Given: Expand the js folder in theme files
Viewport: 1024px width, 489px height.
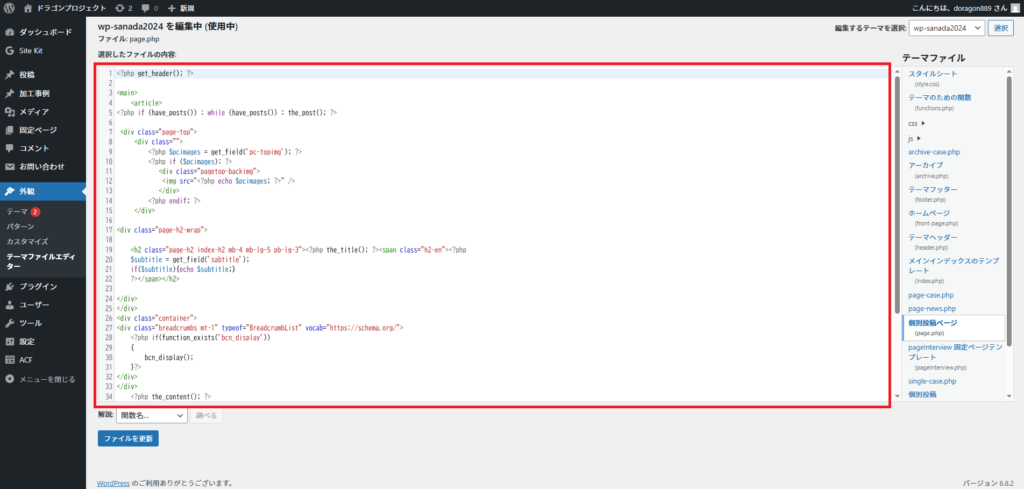Looking at the screenshot, I should point(914,137).
